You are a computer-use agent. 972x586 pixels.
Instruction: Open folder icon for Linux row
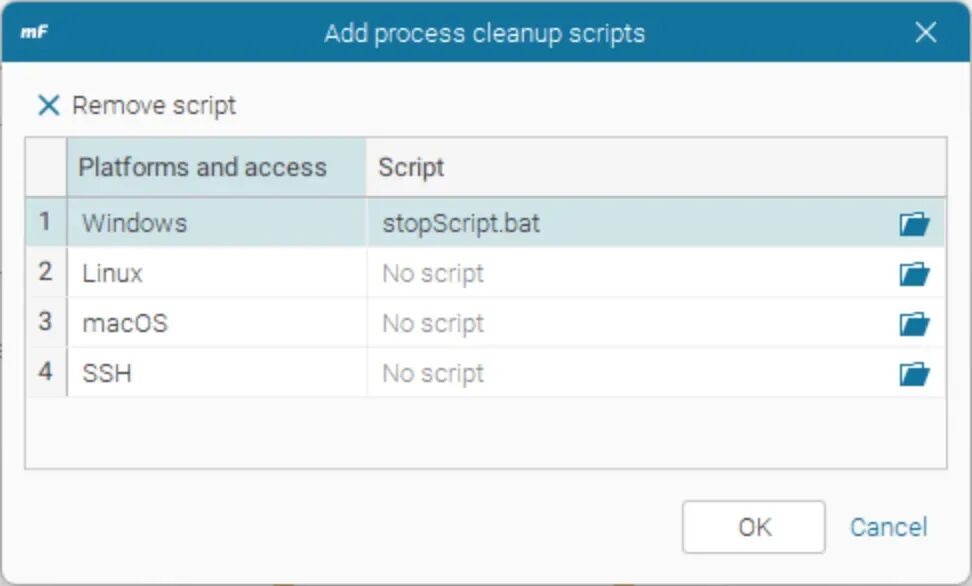pyautogui.click(x=914, y=274)
